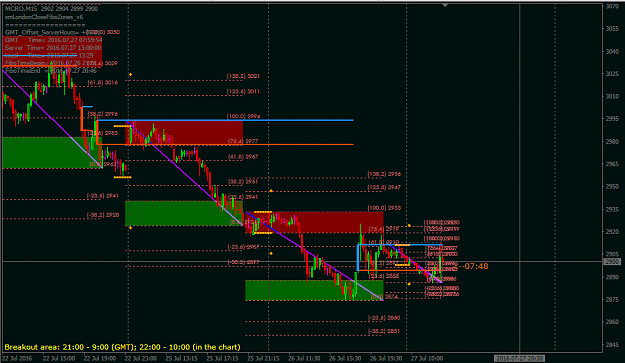
Task: Click the (-38.2) 2851 Fibonacci label
Action: click(x=384, y=331)
